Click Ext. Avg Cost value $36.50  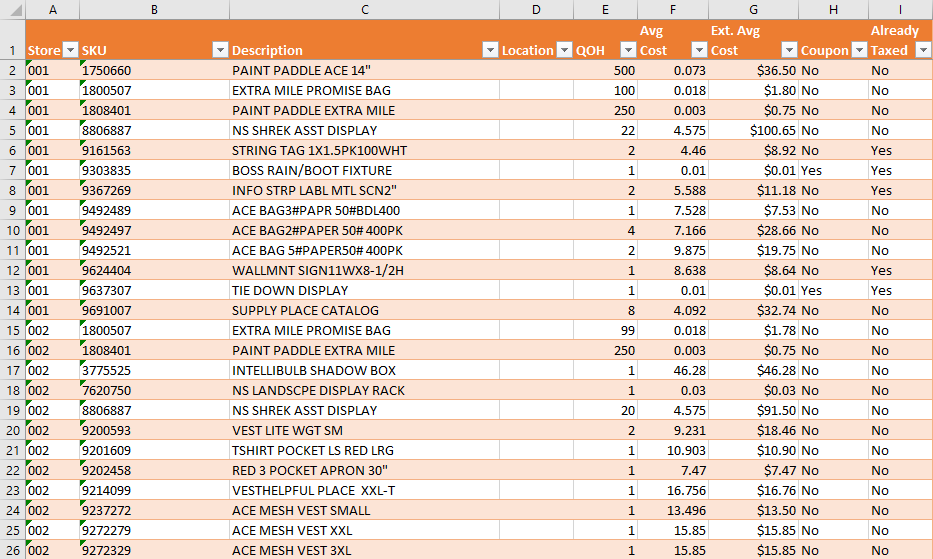click(753, 70)
